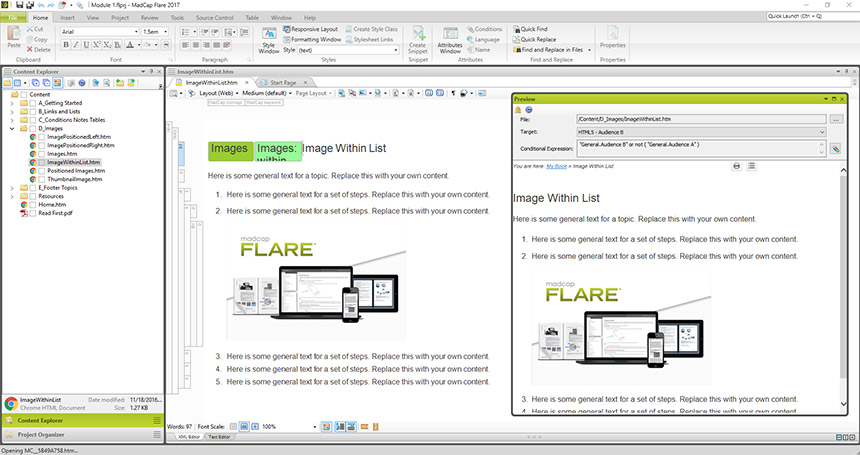
Task: Check the box beside Read First.pdf
Action: [33, 213]
